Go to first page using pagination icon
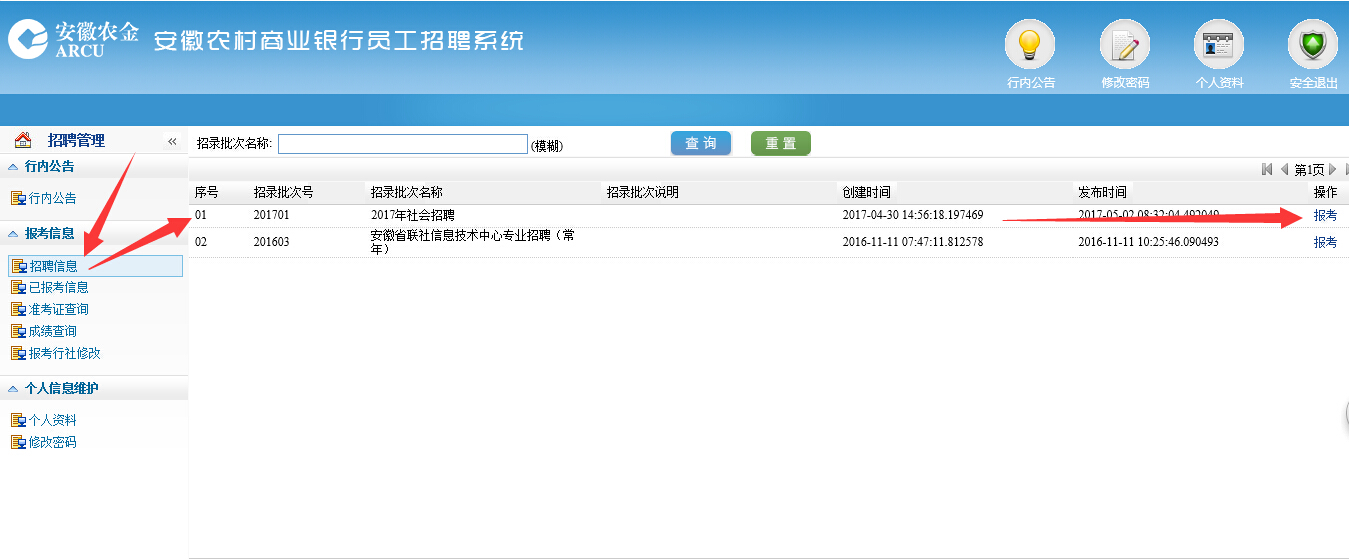The height and width of the screenshot is (559, 1349). 1267,169
